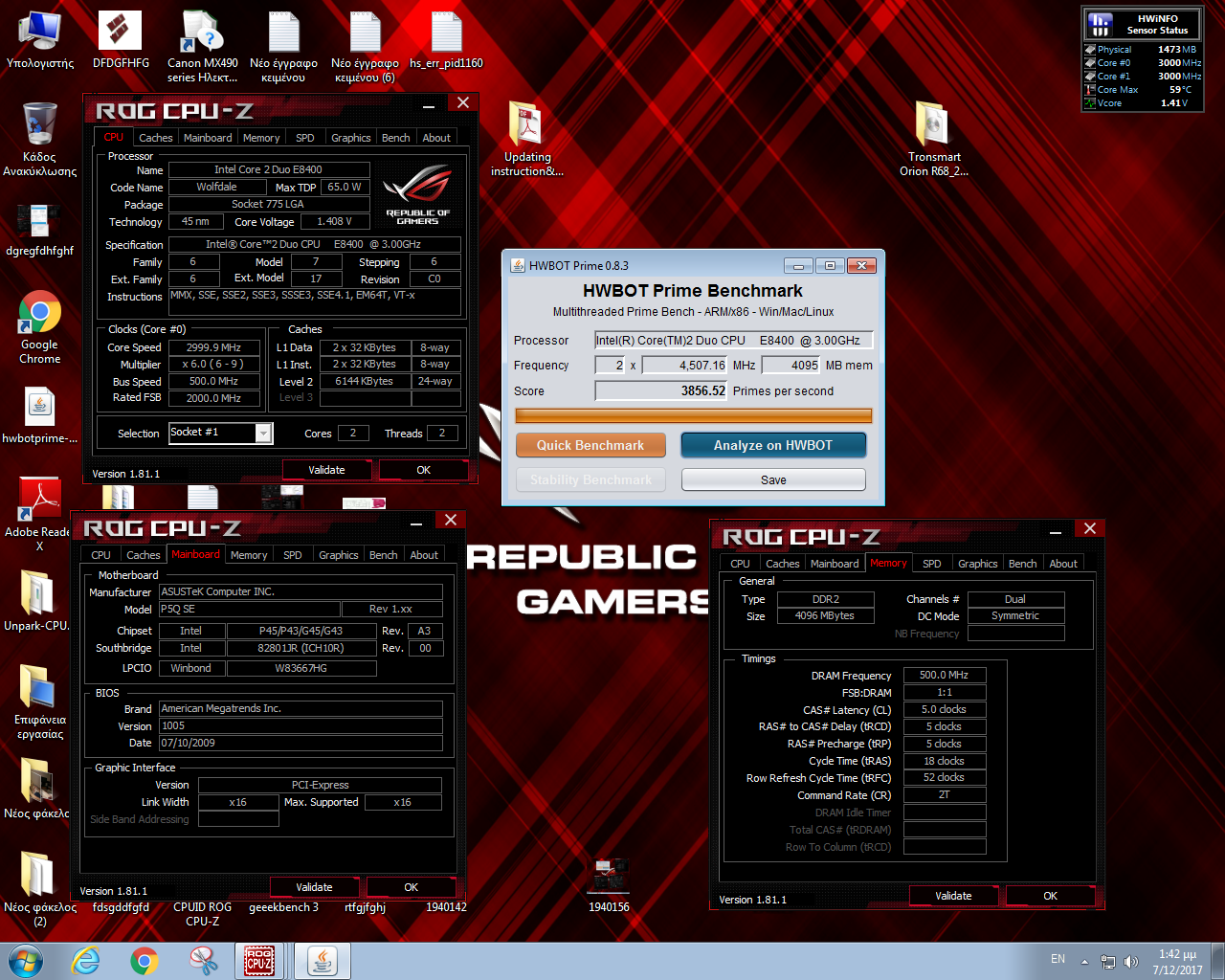
Task: Click OK in CPU tab window
Action: point(423,470)
